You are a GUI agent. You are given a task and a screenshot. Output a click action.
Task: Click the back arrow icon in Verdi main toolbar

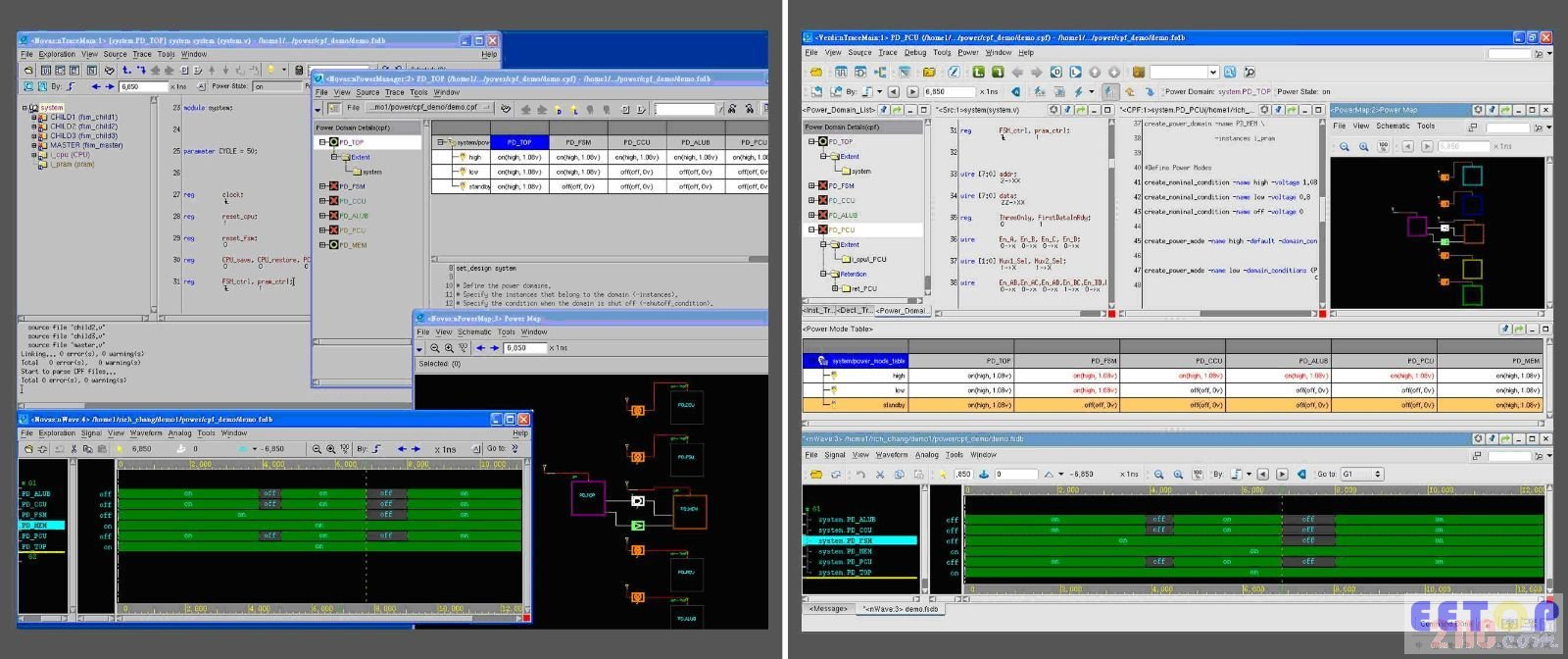tap(1016, 73)
